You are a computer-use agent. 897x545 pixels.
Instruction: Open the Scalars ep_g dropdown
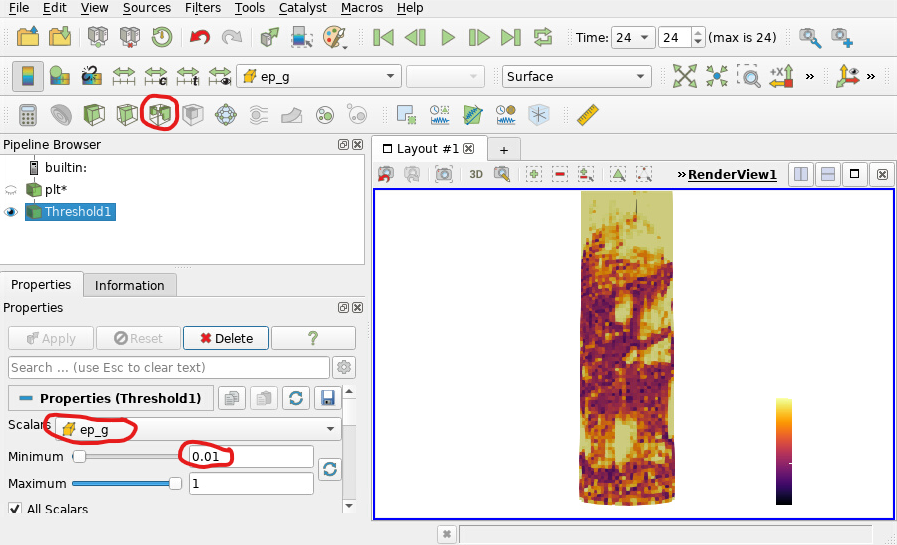click(x=198, y=429)
